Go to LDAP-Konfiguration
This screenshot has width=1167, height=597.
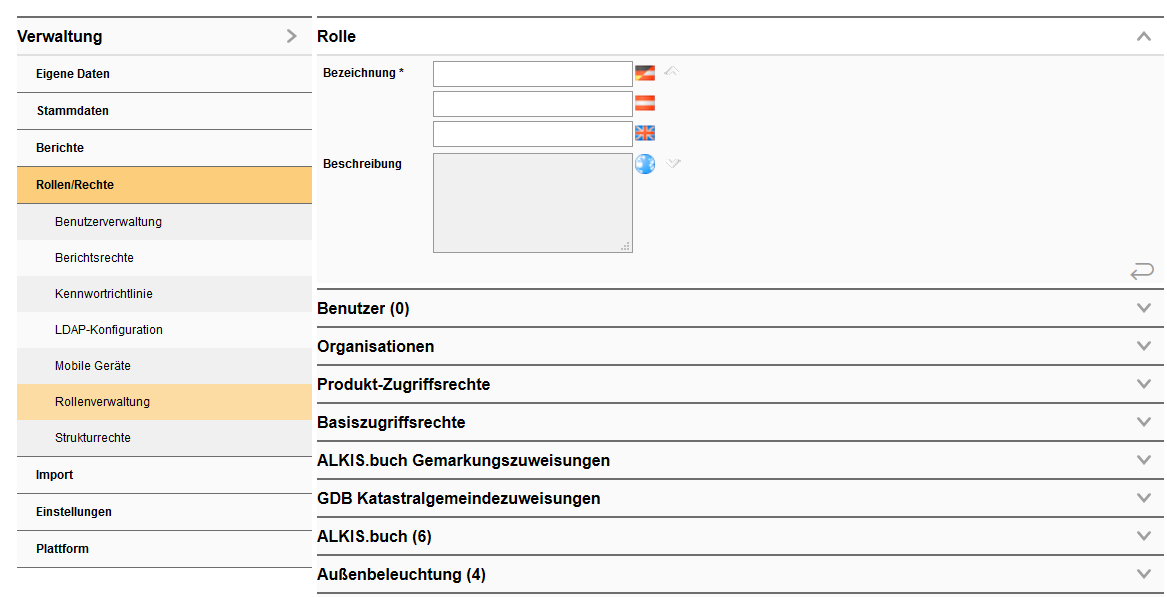[x=108, y=330]
